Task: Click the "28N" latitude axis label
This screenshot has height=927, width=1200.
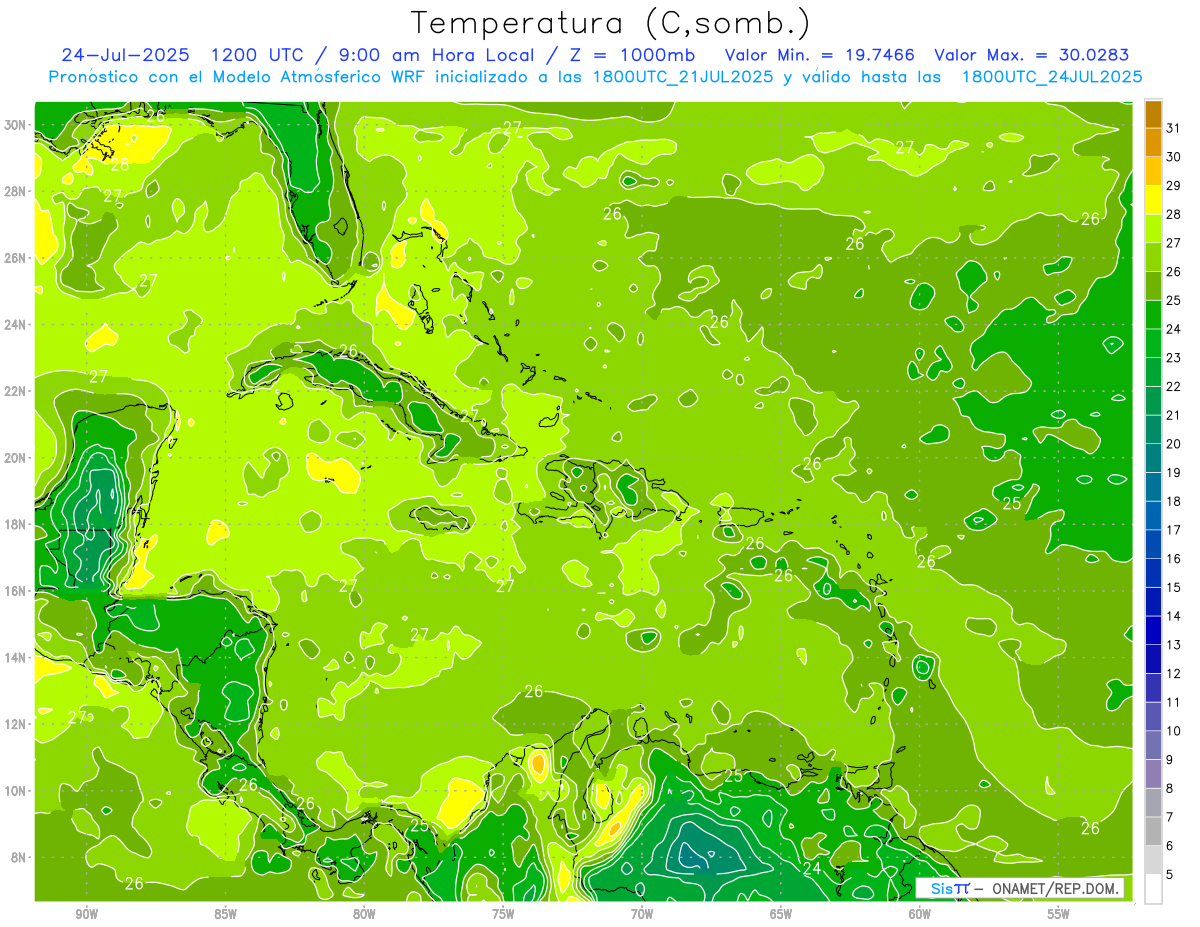Action: pos(15,191)
